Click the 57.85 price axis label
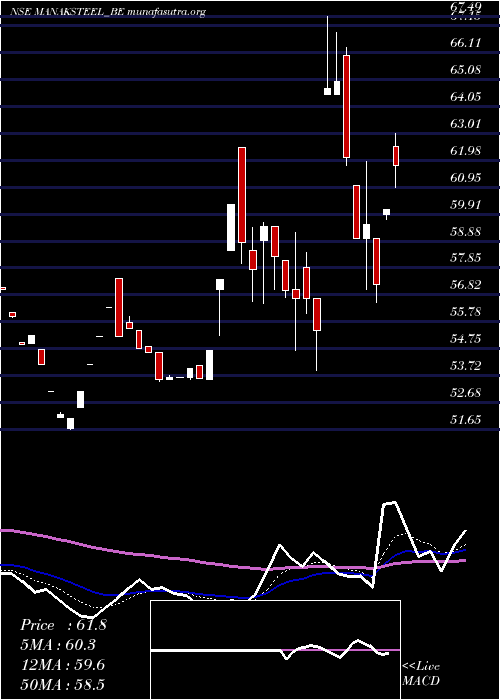 [466, 258]
